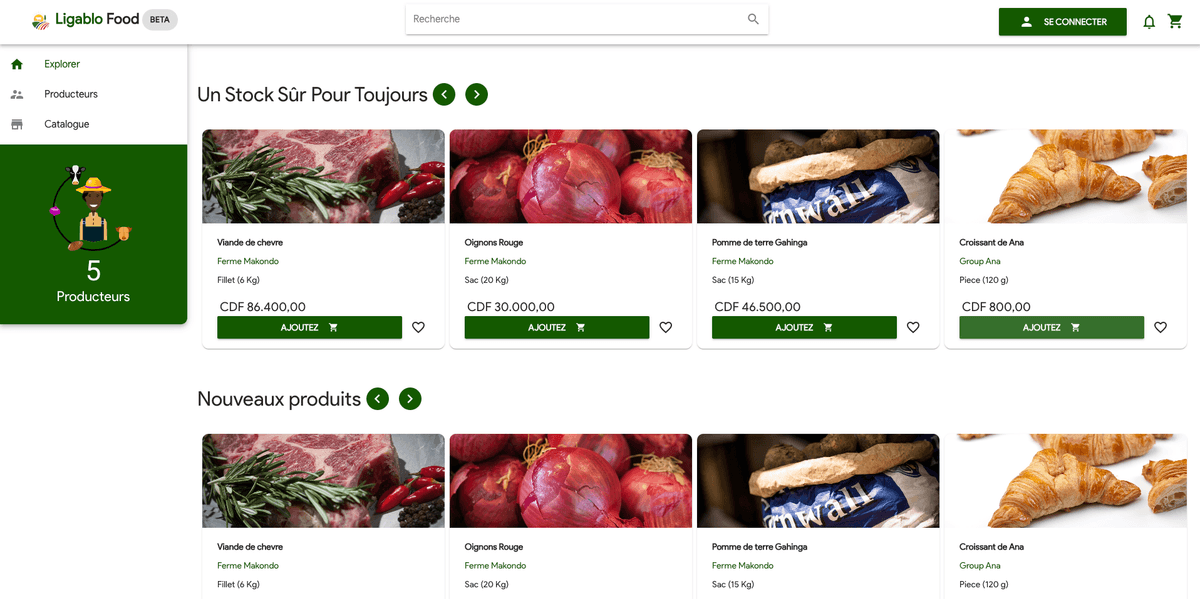Advance Nouveaux produits carousel forward

(410, 399)
